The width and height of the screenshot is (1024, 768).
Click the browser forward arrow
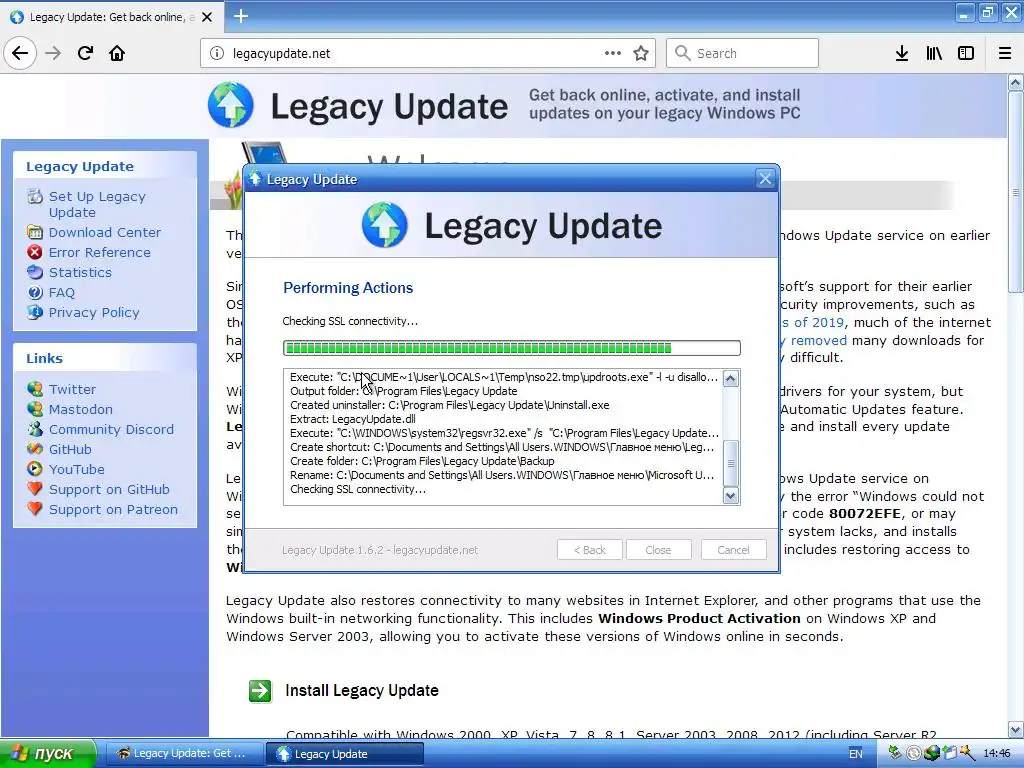pyautogui.click(x=54, y=53)
